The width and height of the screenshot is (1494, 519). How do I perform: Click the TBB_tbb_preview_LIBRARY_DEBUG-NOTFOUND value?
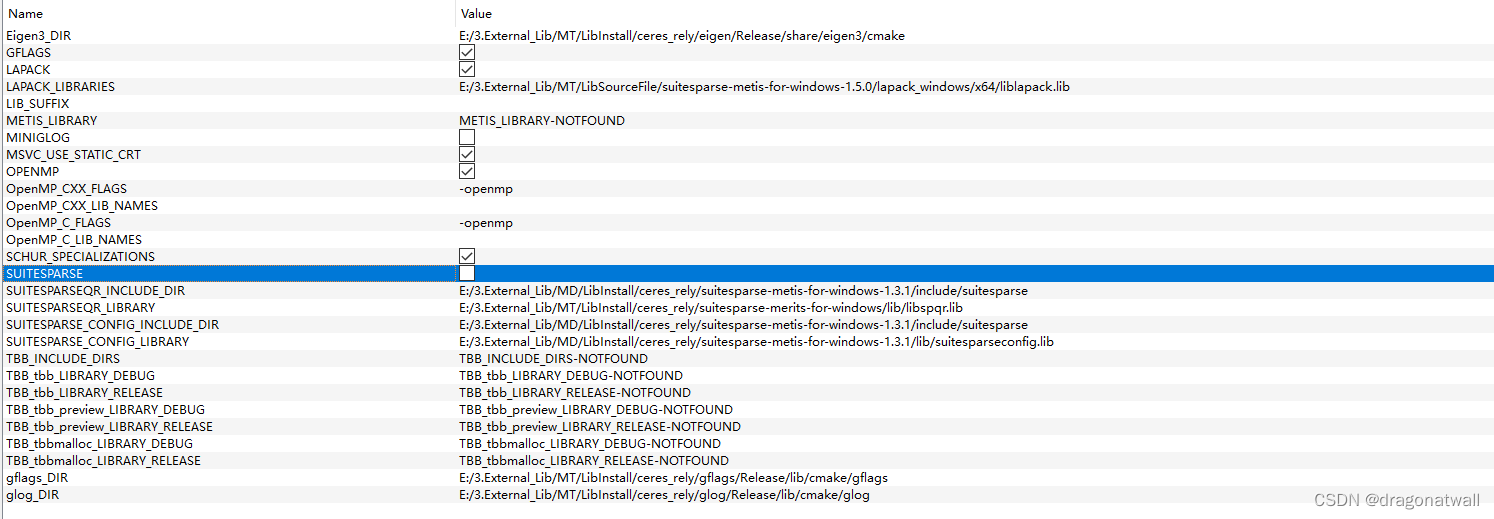(596, 409)
